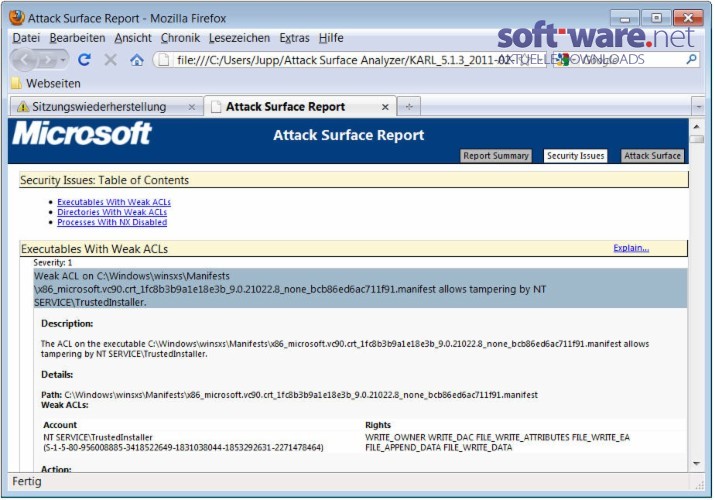Click the vertical scrollbar thumb
The height and width of the screenshot is (500, 715).
pyautogui.click(x=696, y=139)
